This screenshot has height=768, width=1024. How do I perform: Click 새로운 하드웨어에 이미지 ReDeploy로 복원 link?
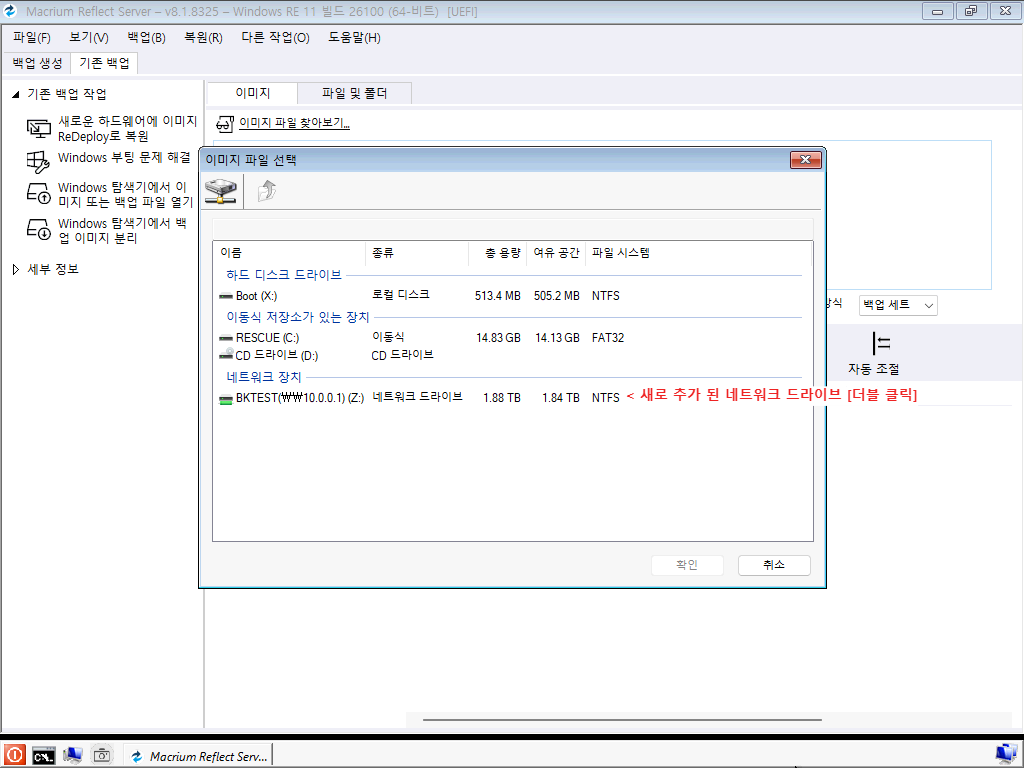127,129
